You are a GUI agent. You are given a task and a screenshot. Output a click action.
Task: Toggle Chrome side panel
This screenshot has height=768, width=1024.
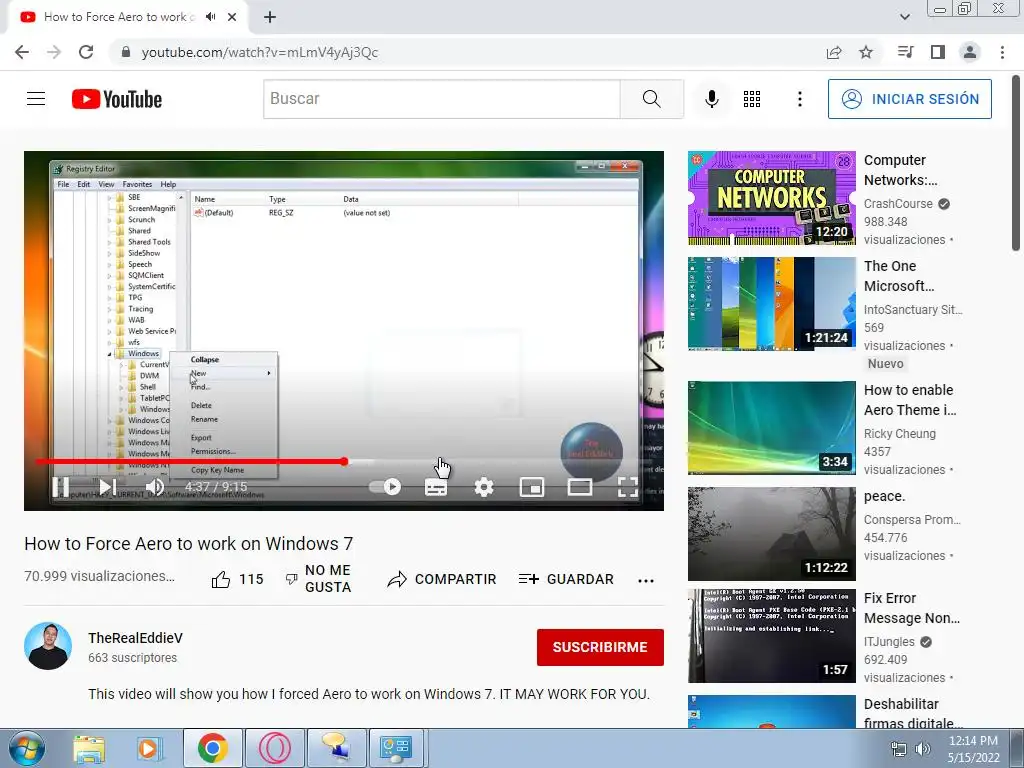pyautogui.click(x=938, y=52)
